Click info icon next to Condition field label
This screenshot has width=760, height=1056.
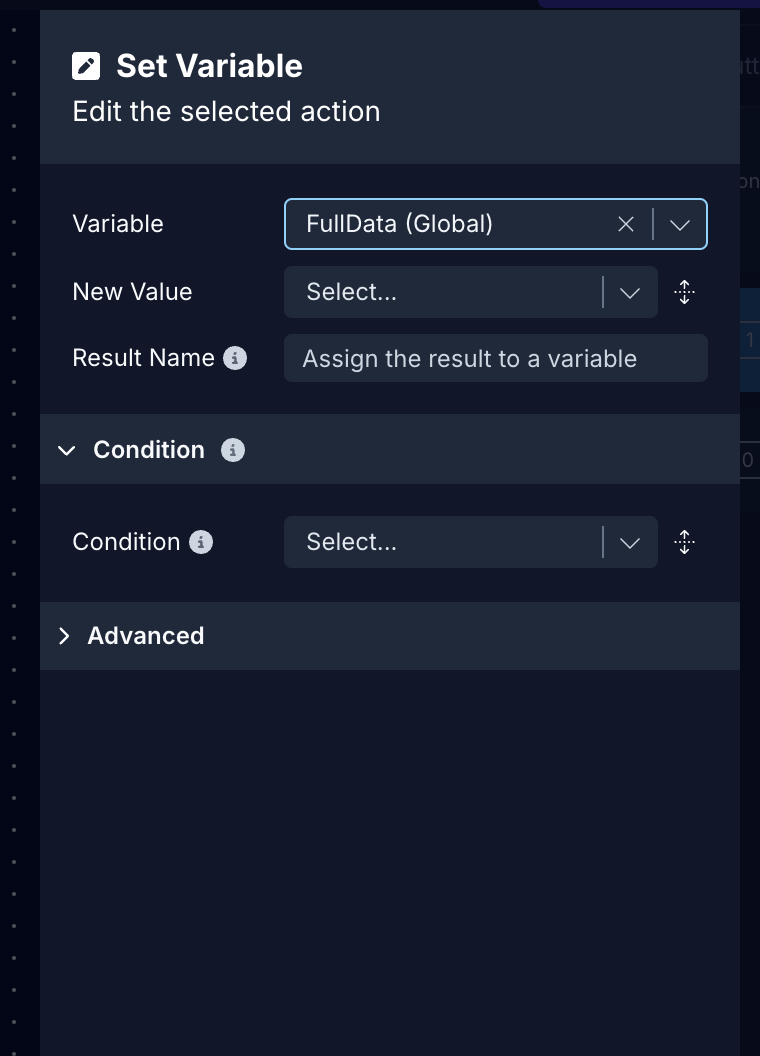[x=201, y=542]
